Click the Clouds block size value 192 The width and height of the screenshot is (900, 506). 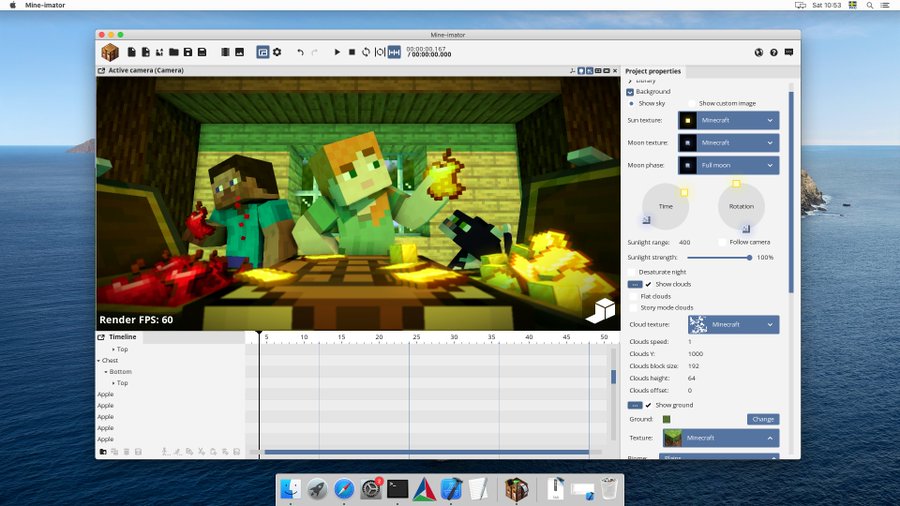693,366
